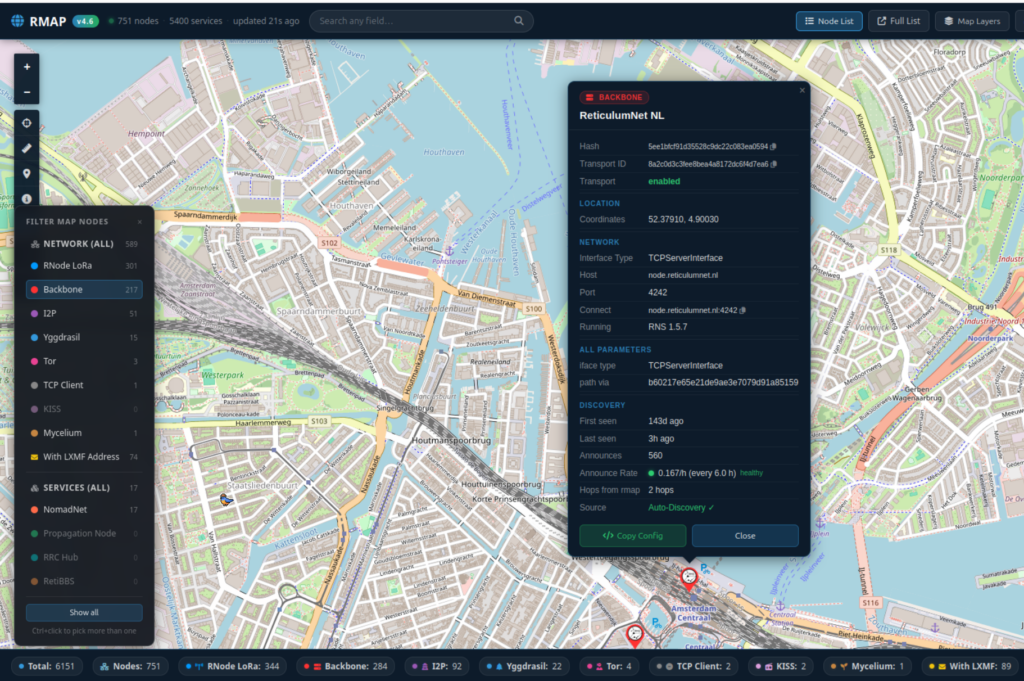Image resolution: width=1024 pixels, height=681 pixels.
Task: Click the 5400 services header text
Action: pyautogui.click(x=195, y=21)
